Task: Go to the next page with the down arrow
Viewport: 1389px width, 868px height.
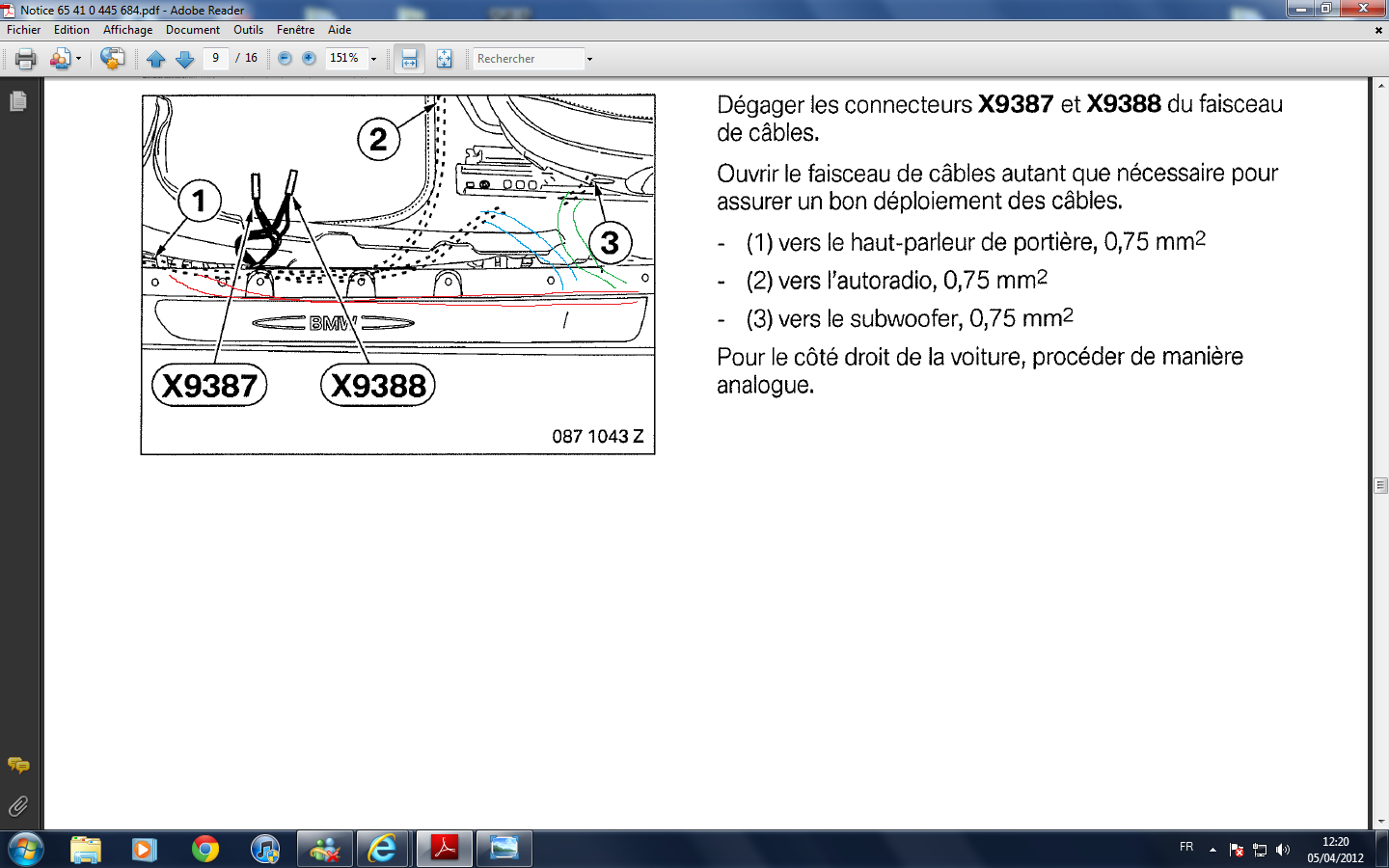Action: 185,59
